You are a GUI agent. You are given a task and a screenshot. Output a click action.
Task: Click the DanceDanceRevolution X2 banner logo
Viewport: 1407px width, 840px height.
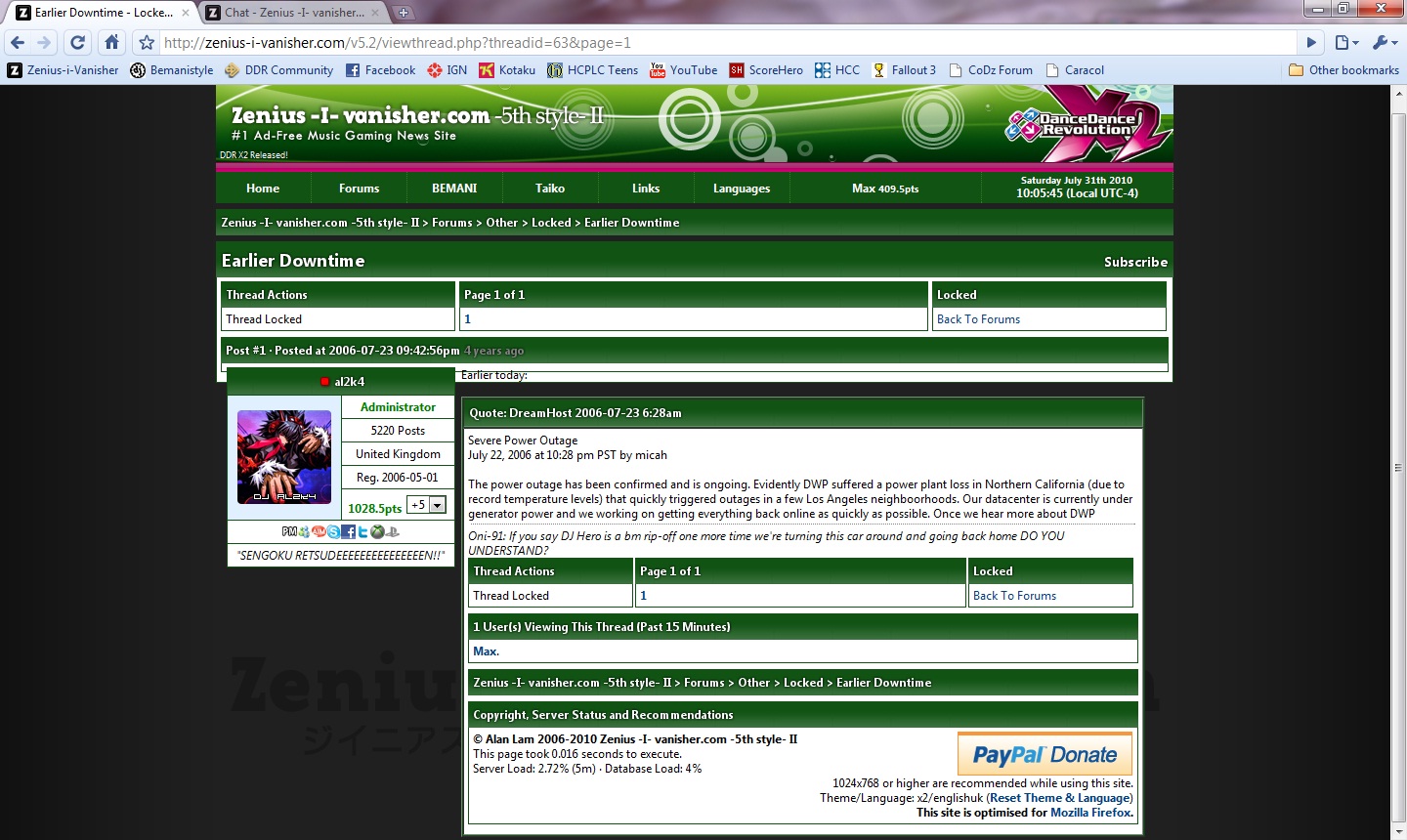(1087, 123)
